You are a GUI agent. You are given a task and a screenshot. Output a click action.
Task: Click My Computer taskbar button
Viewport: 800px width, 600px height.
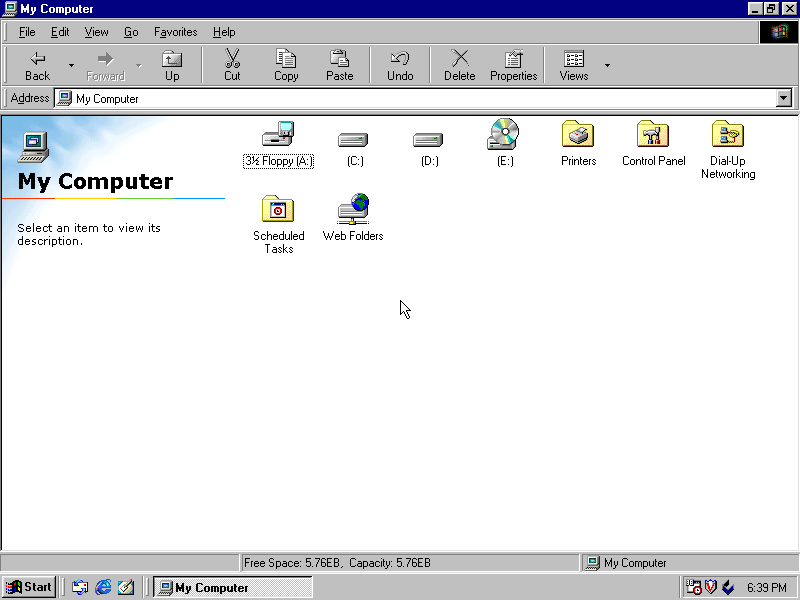(233, 587)
